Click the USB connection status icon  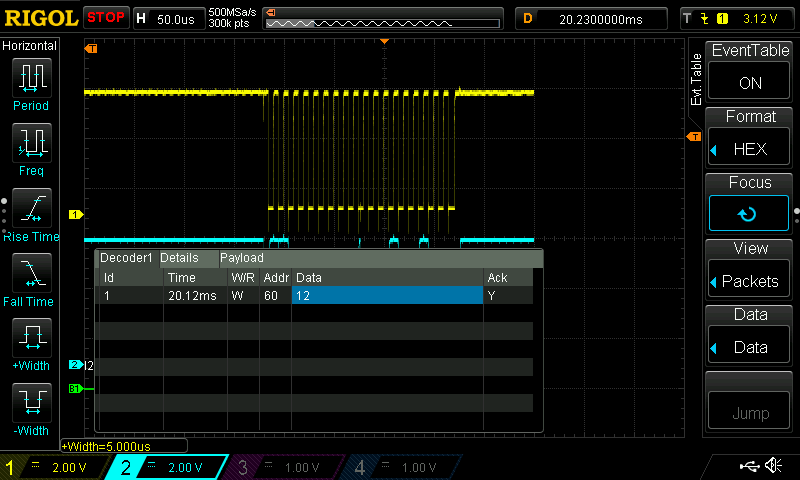749,466
